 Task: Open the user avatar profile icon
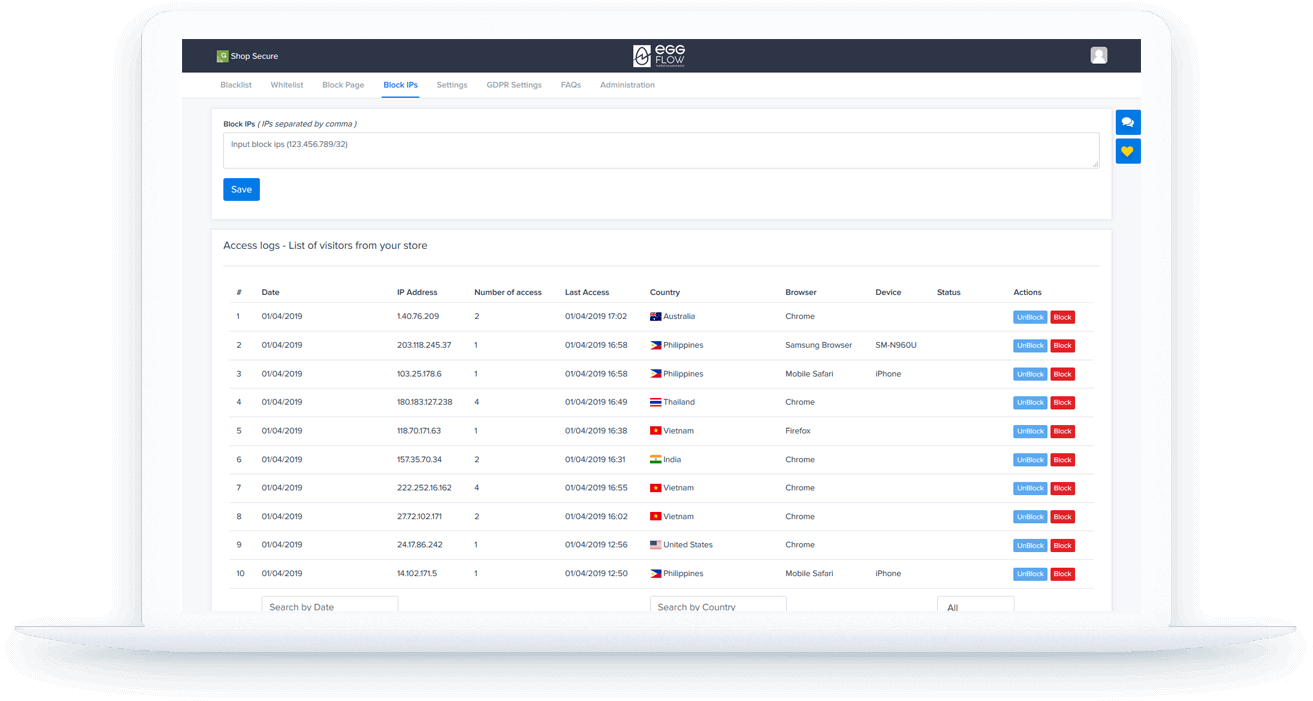pos(1099,56)
